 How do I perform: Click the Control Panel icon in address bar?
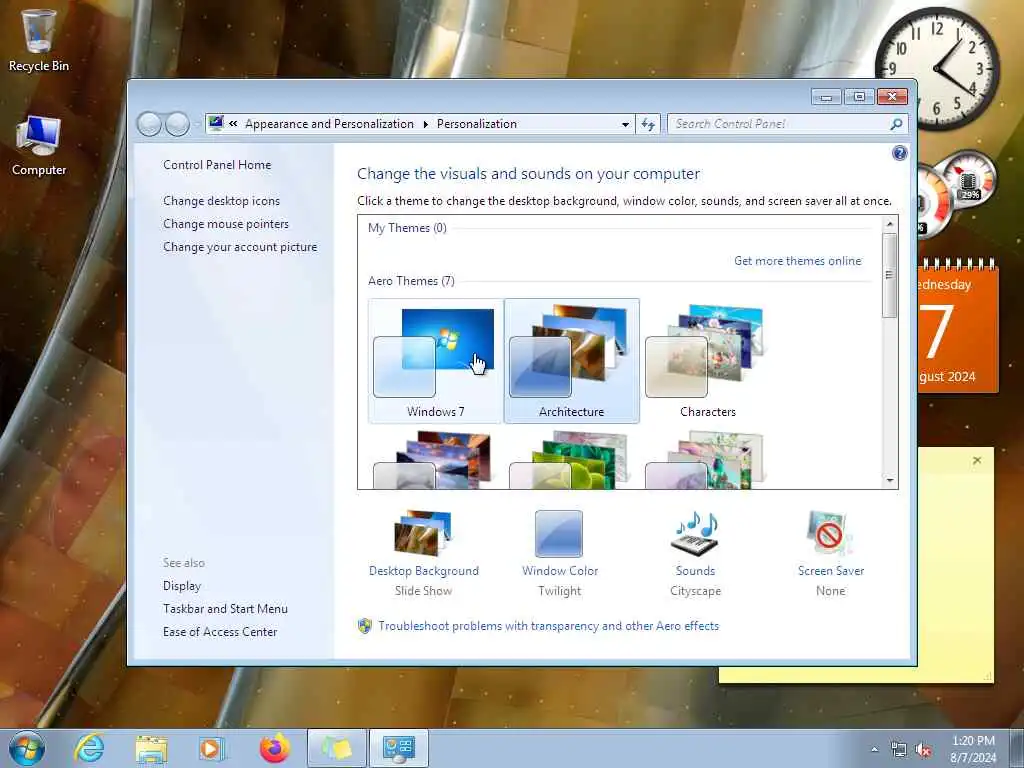(x=216, y=123)
